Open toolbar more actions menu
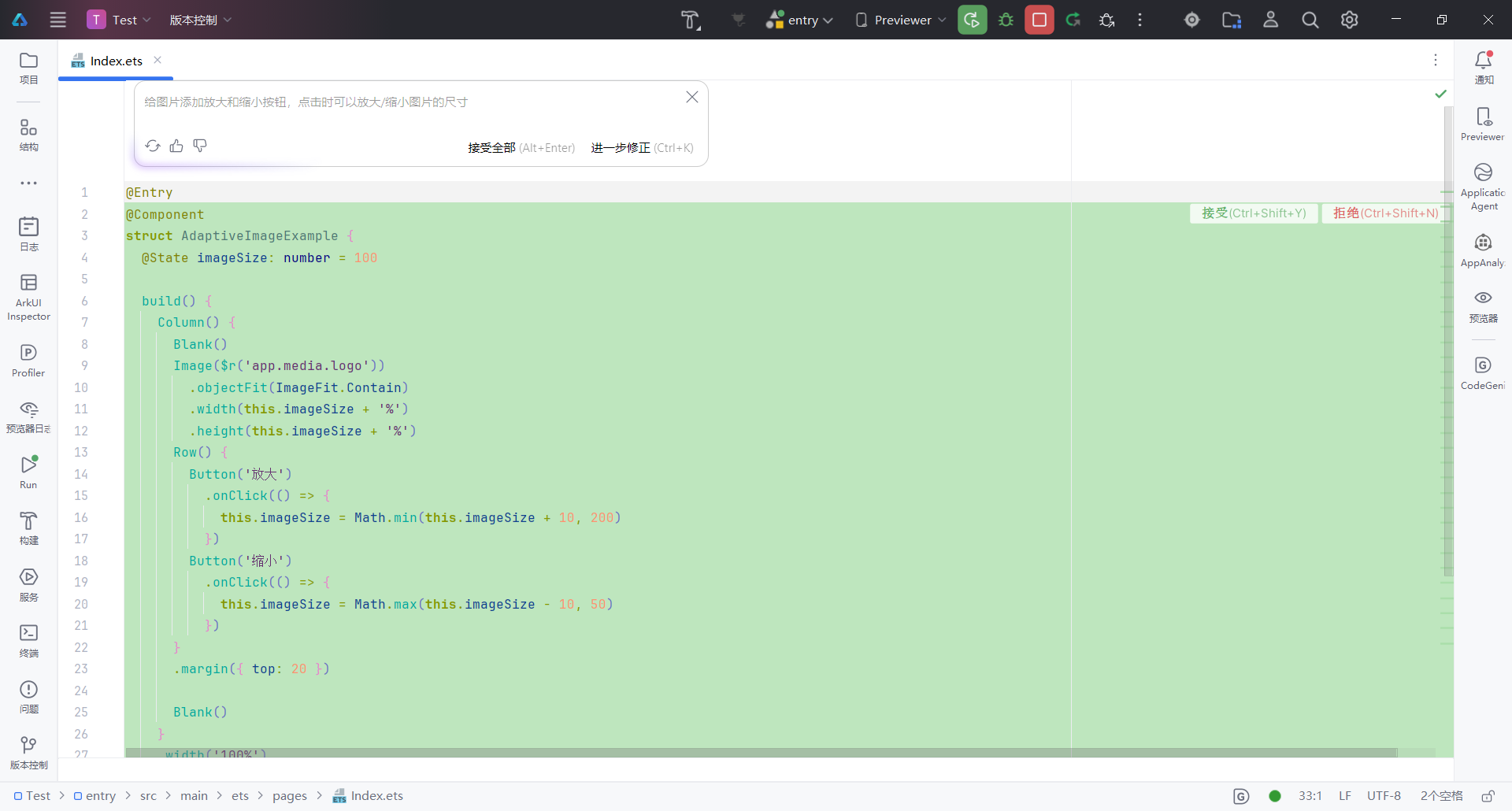 (x=1140, y=20)
